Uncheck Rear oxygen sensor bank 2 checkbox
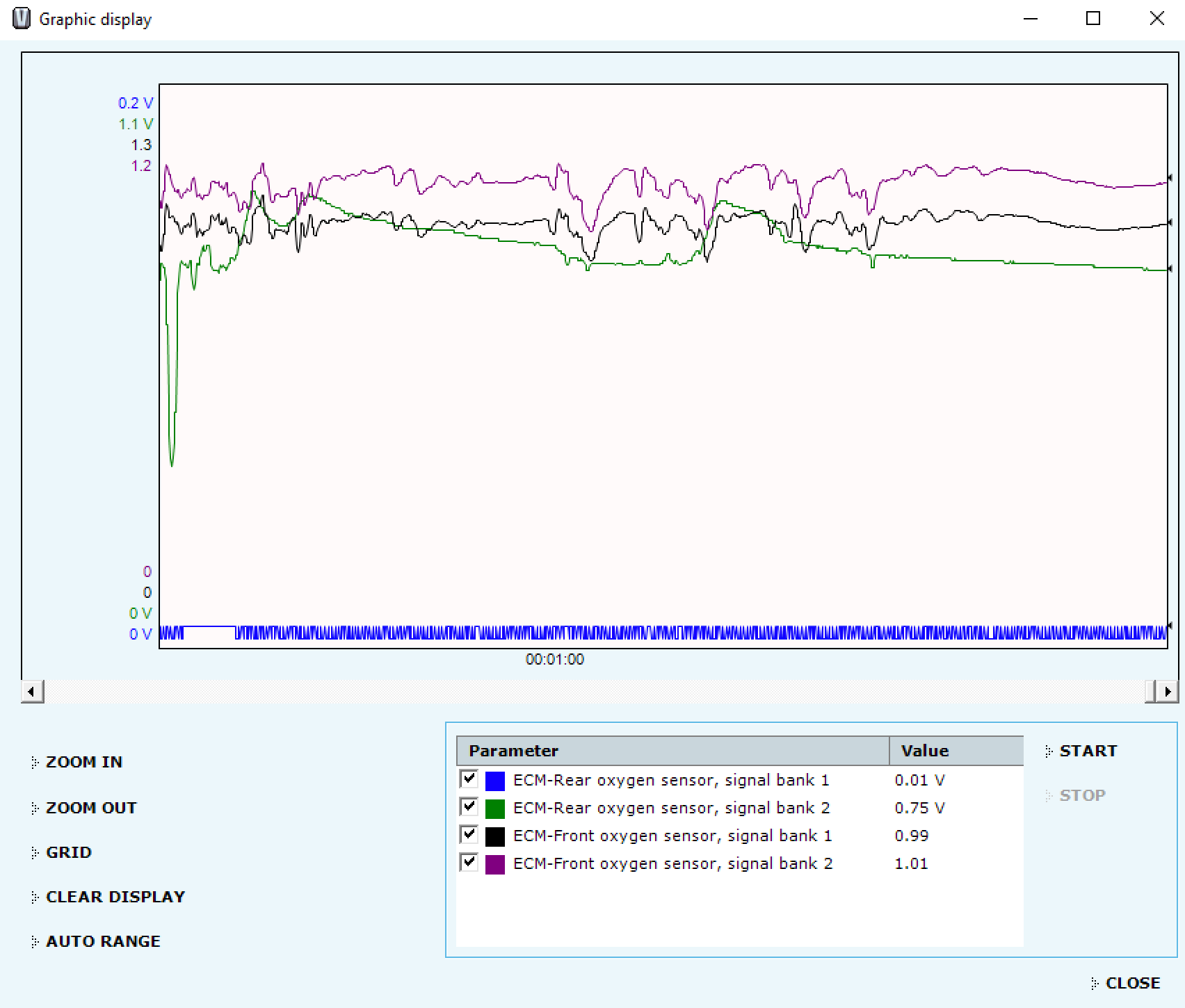The width and height of the screenshot is (1185, 1008). pyautogui.click(x=469, y=807)
